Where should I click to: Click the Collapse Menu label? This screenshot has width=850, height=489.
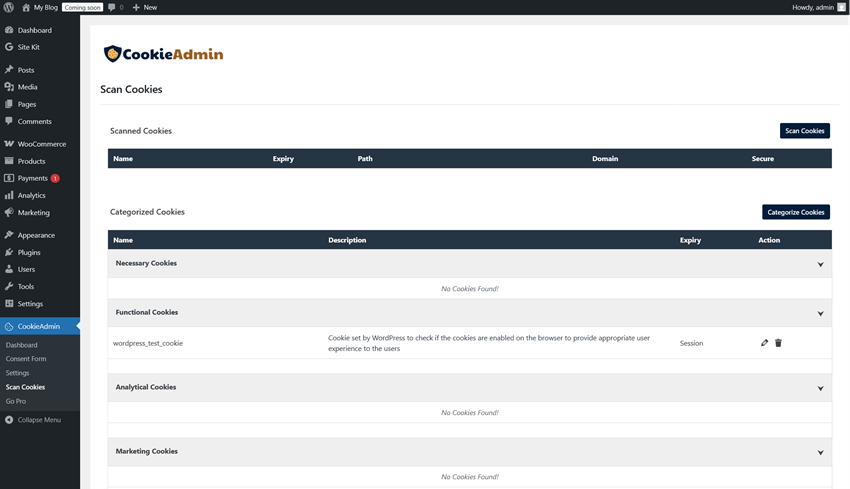click(x=39, y=420)
